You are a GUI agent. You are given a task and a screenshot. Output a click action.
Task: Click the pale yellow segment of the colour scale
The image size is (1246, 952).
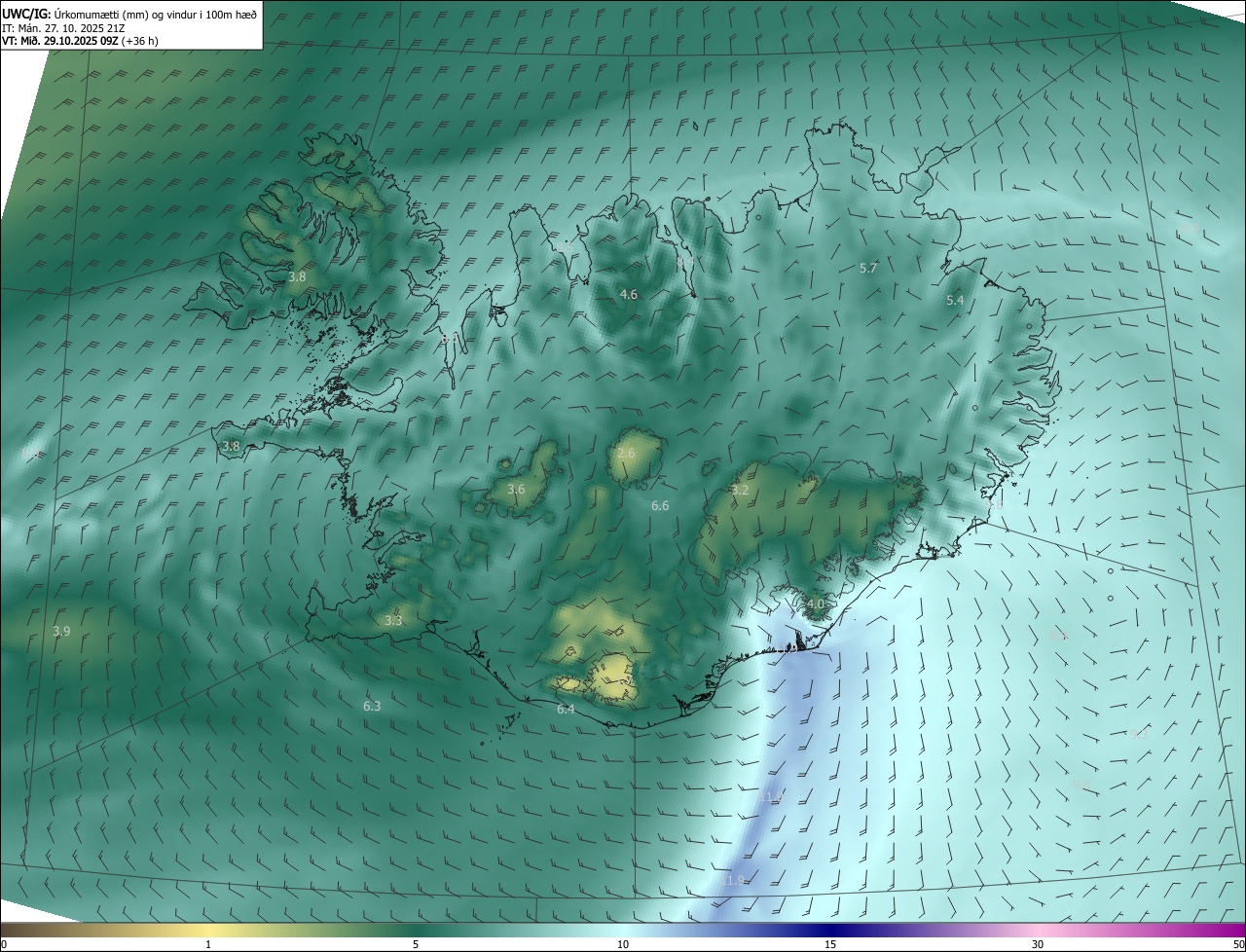(x=208, y=930)
